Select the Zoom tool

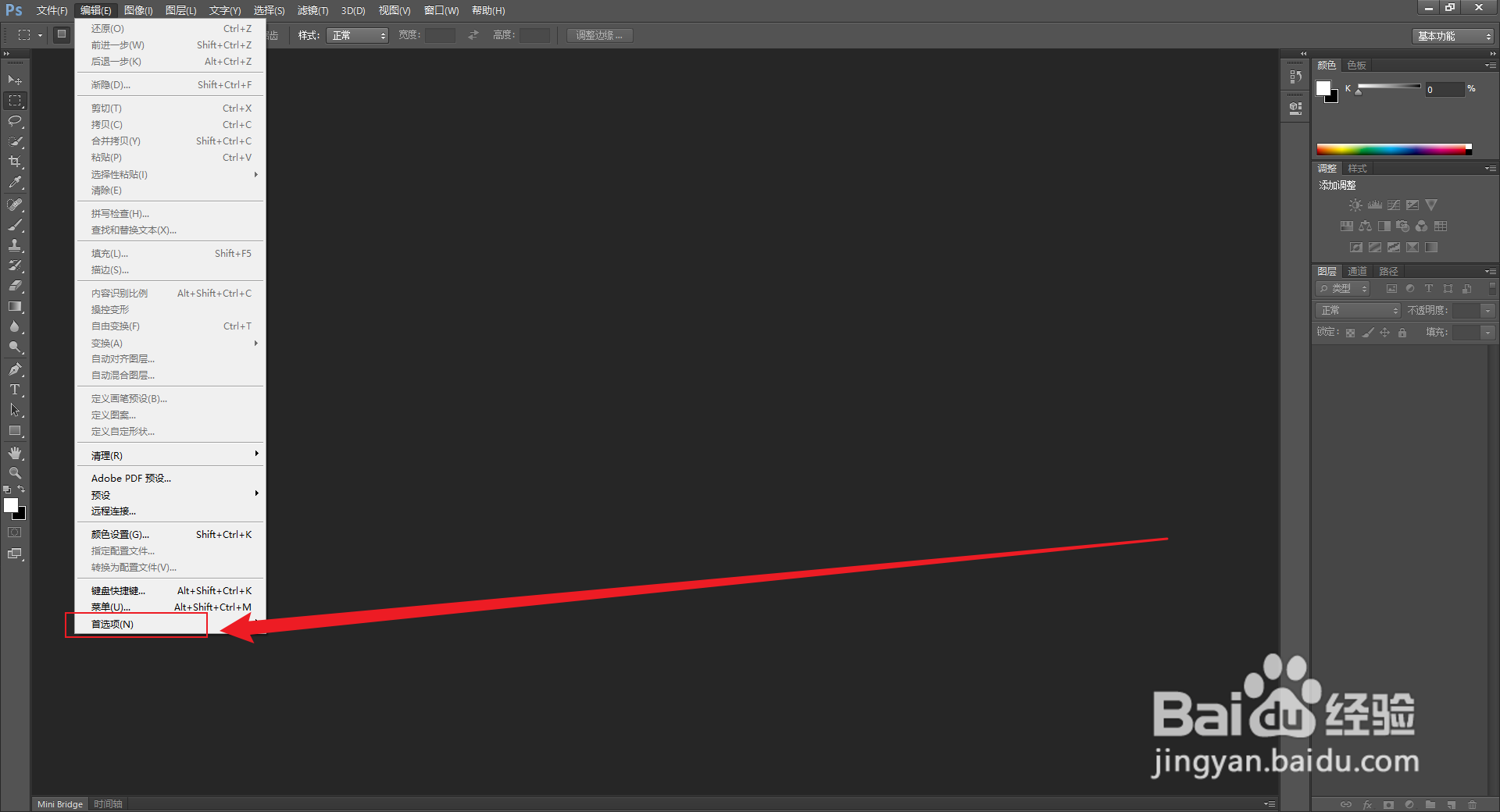[15, 473]
